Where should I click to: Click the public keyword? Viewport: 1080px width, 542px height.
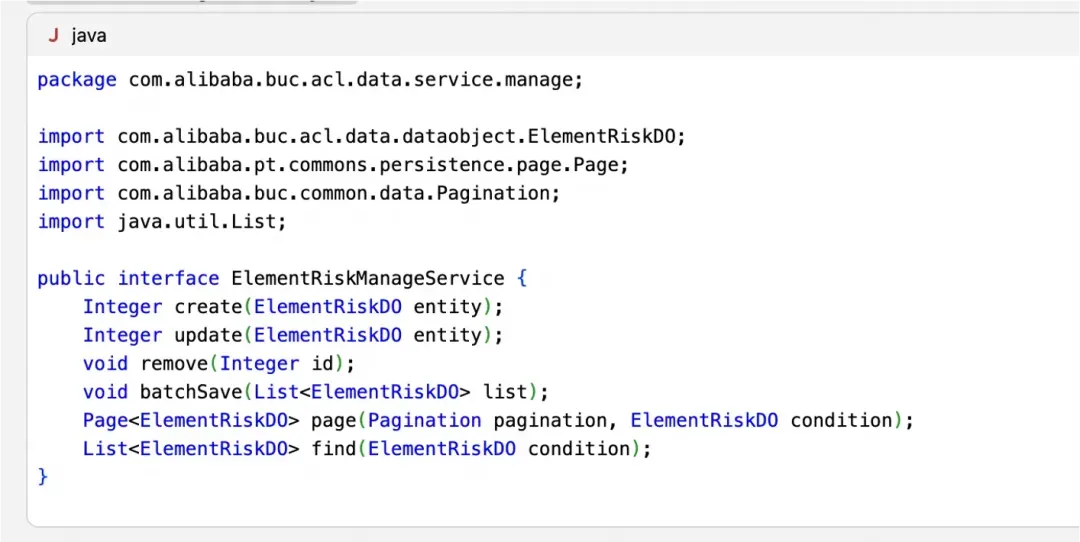point(72,278)
